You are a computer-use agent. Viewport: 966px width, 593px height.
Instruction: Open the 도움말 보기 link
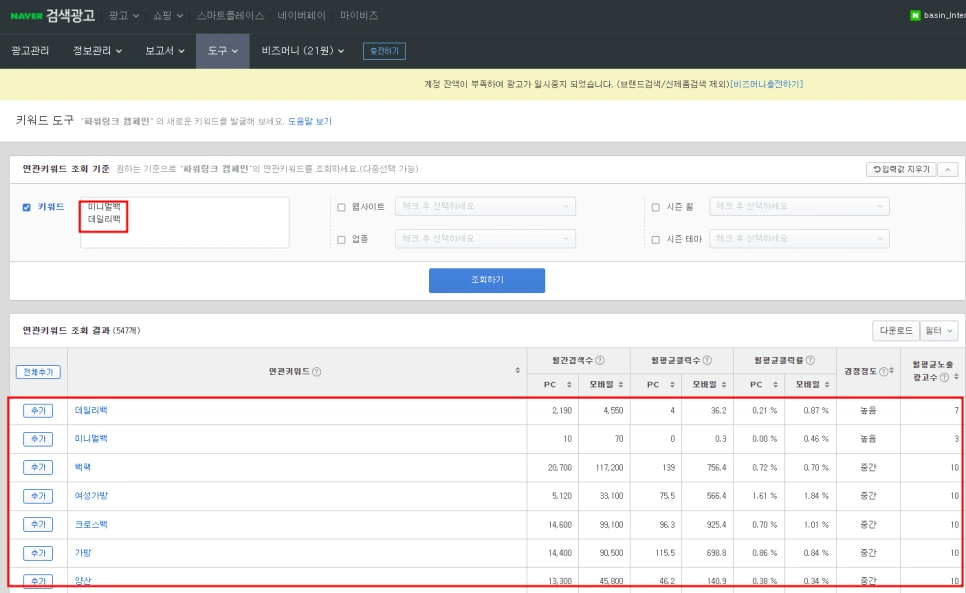tap(310, 121)
